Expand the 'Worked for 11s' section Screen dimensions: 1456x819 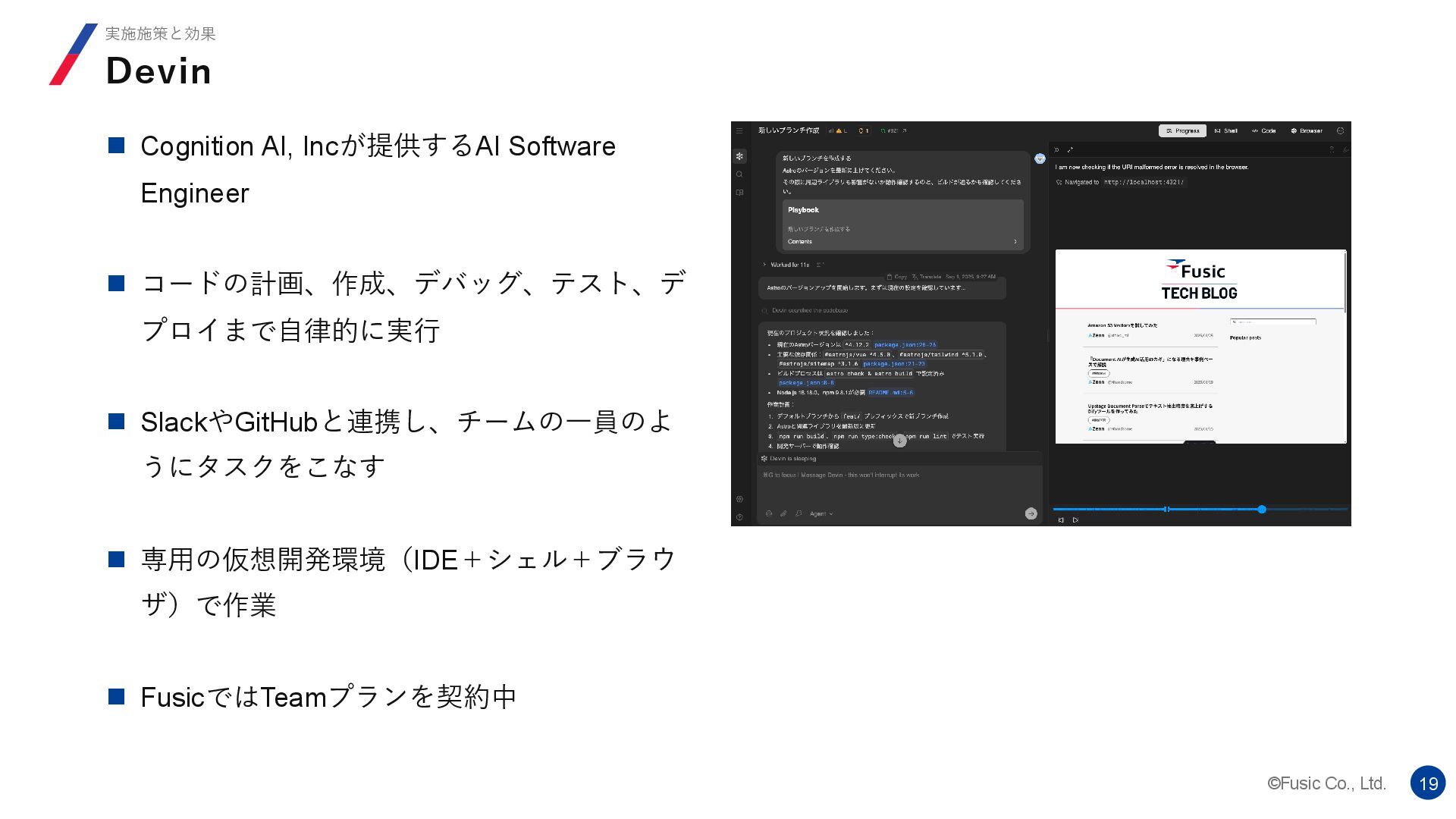point(789,265)
